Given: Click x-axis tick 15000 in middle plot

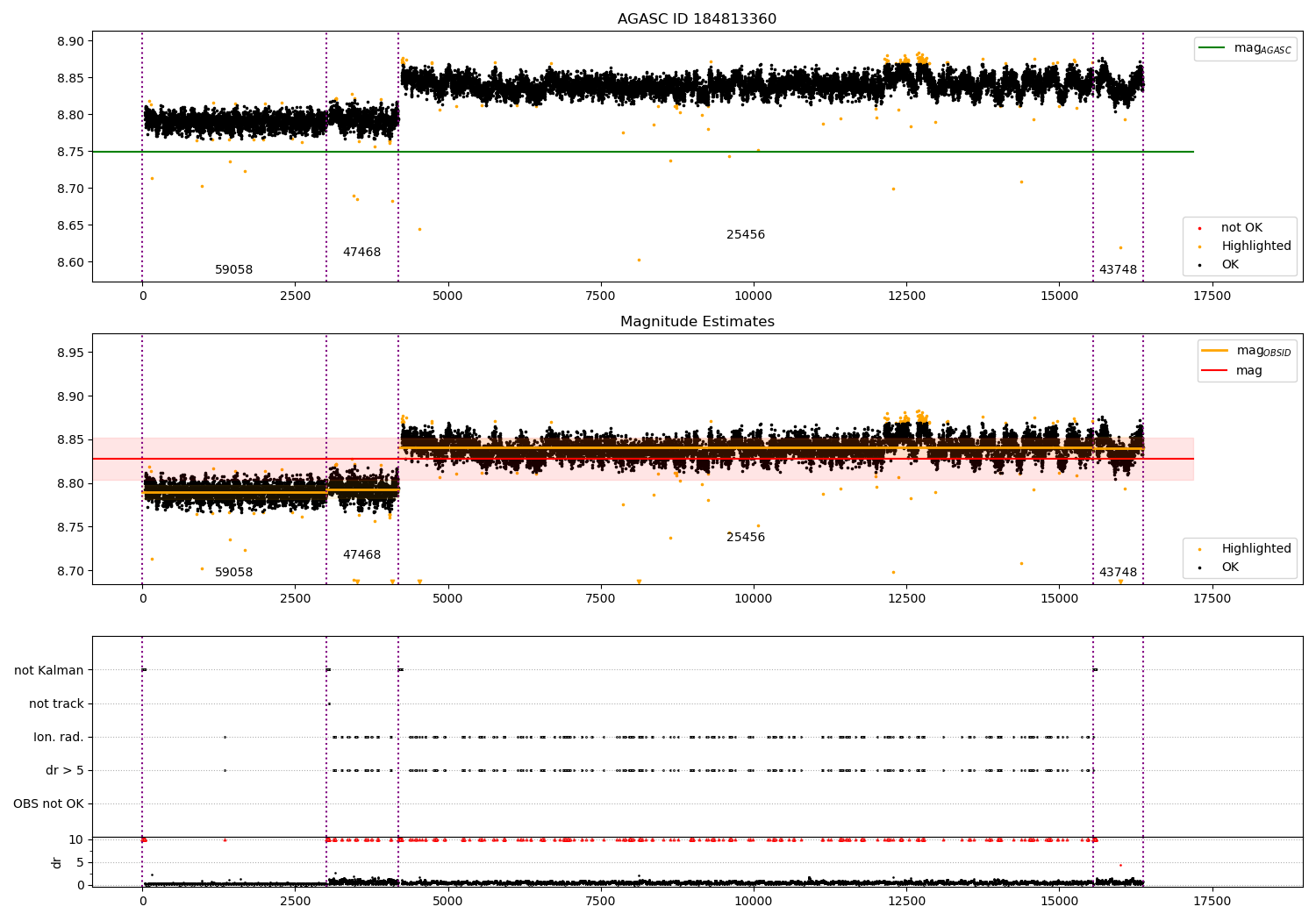Looking at the screenshot, I should point(1059,599).
